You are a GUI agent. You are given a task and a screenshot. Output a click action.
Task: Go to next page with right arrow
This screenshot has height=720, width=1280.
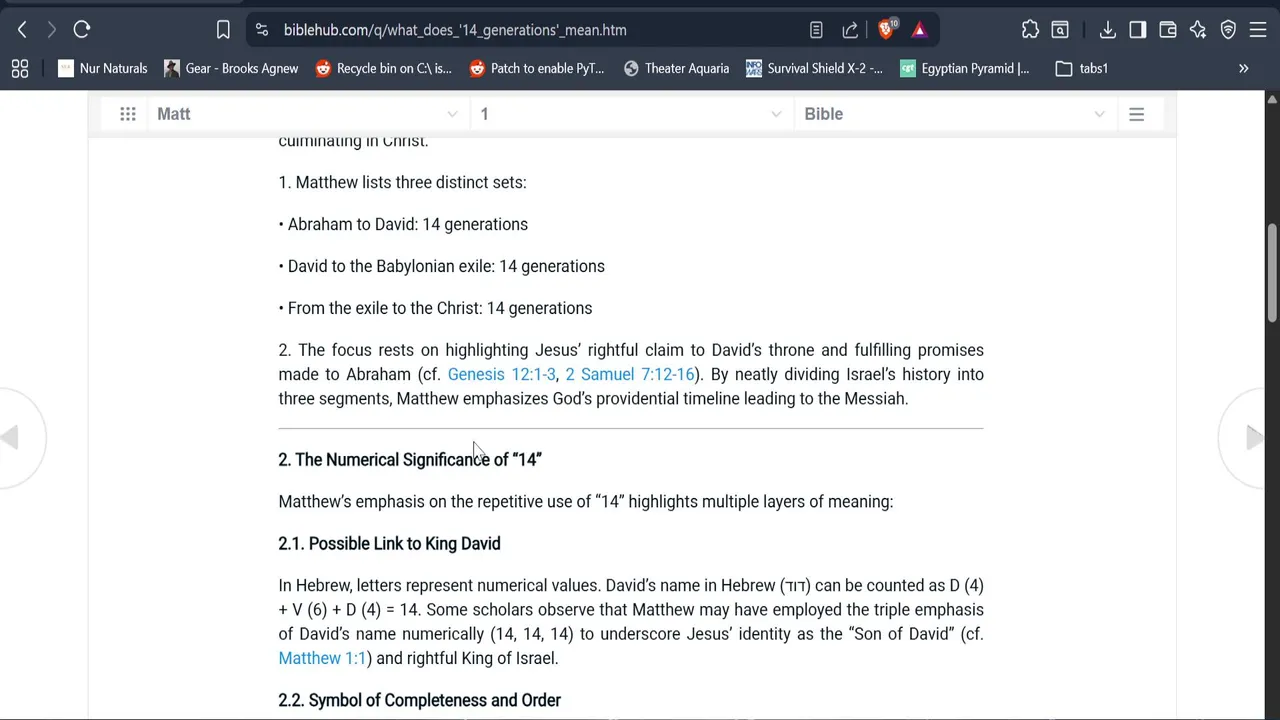tap(1255, 437)
